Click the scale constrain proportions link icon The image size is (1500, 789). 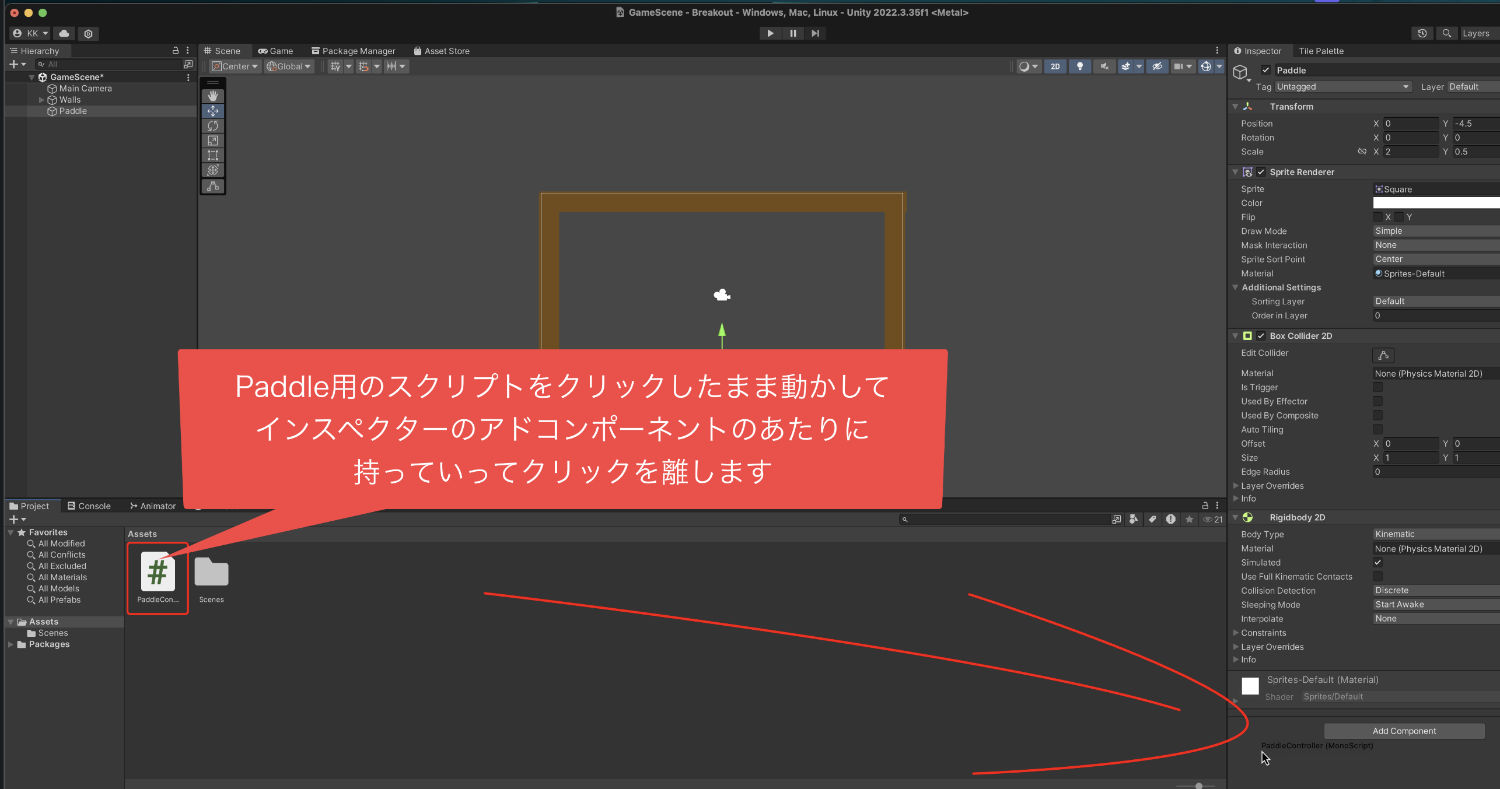pyautogui.click(x=1361, y=152)
